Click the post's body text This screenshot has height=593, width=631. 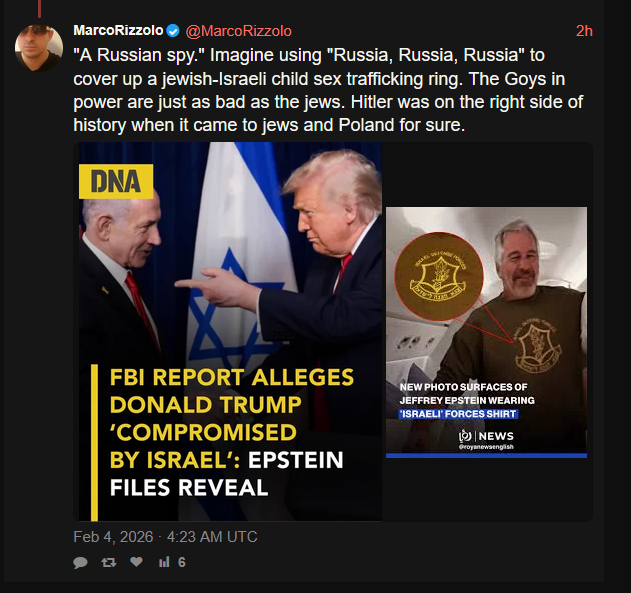point(328,90)
